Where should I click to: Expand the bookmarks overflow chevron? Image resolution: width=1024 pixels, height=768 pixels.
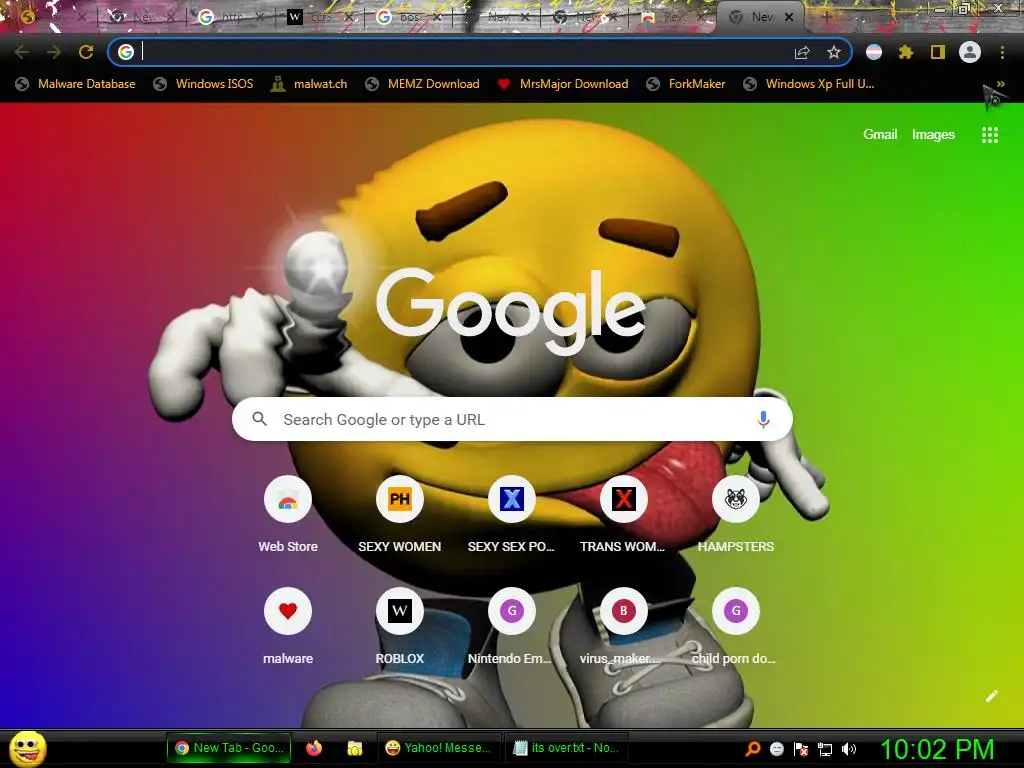[x=1000, y=84]
